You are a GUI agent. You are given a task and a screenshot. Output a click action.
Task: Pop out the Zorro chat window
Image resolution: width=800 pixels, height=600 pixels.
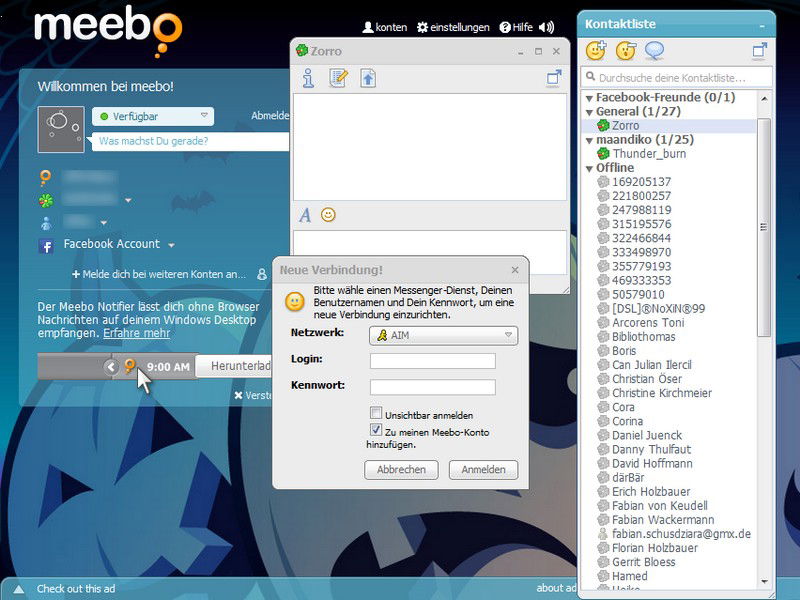[554, 78]
